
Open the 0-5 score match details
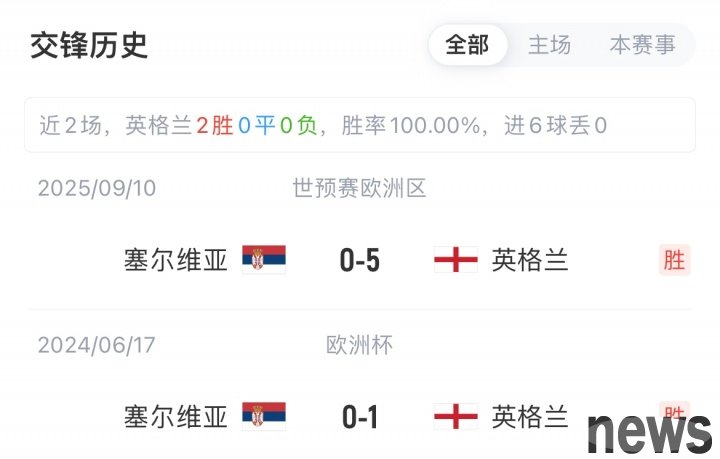[360, 261]
